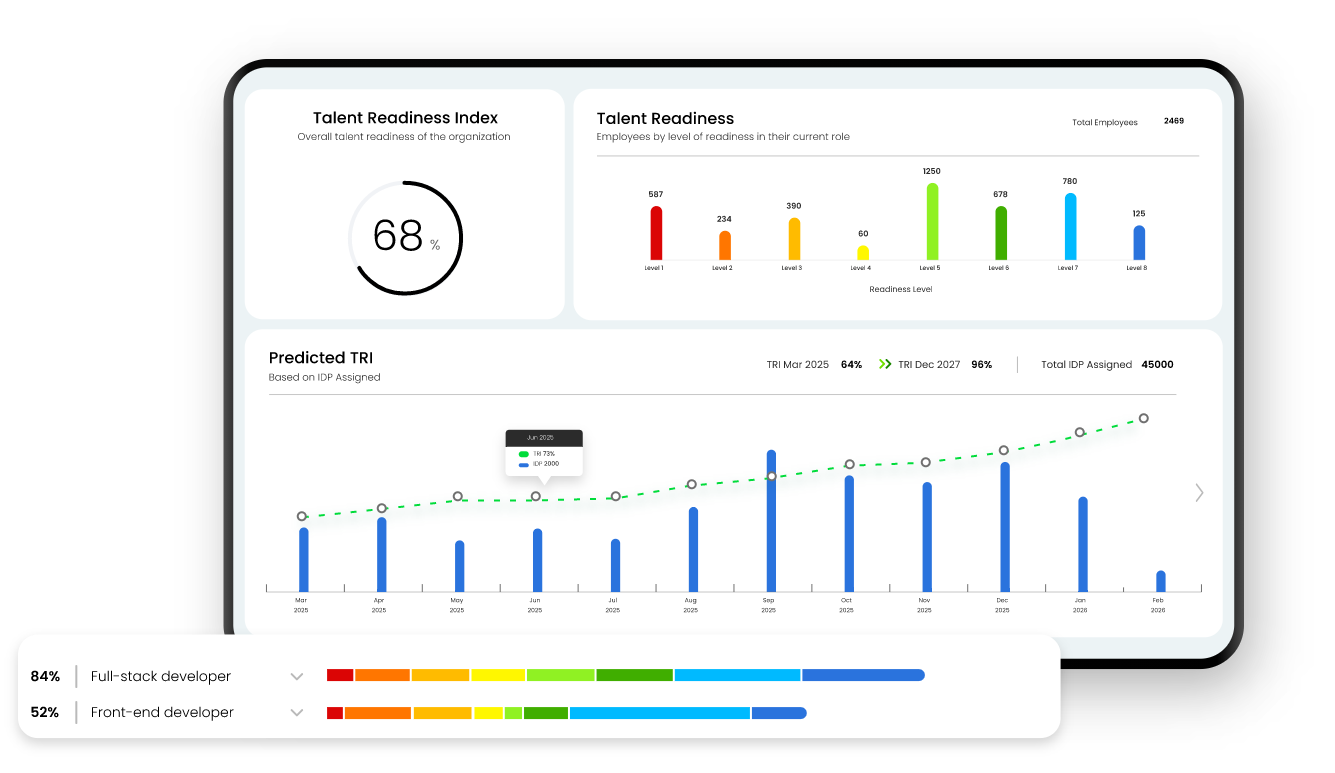Image resolution: width=1335 pixels, height=773 pixels.
Task: Click the TRI line point for Mar 2025
Action: pyautogui.click(x=302, y=517)
